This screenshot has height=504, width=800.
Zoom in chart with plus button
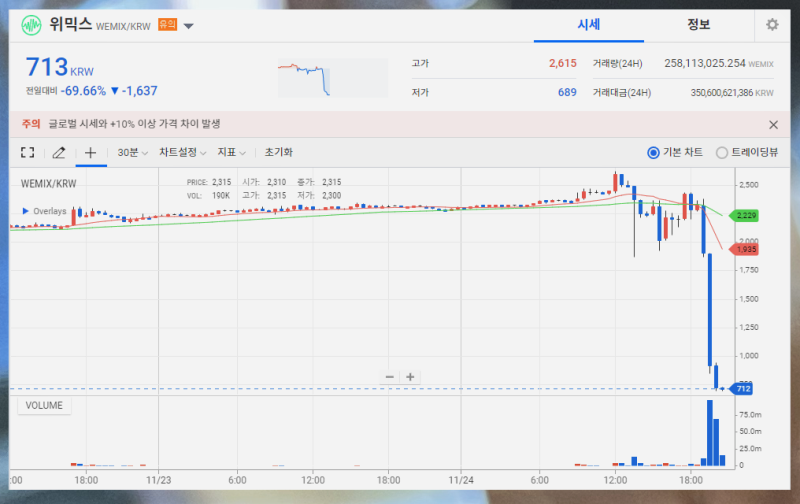(x=410, y=377)
